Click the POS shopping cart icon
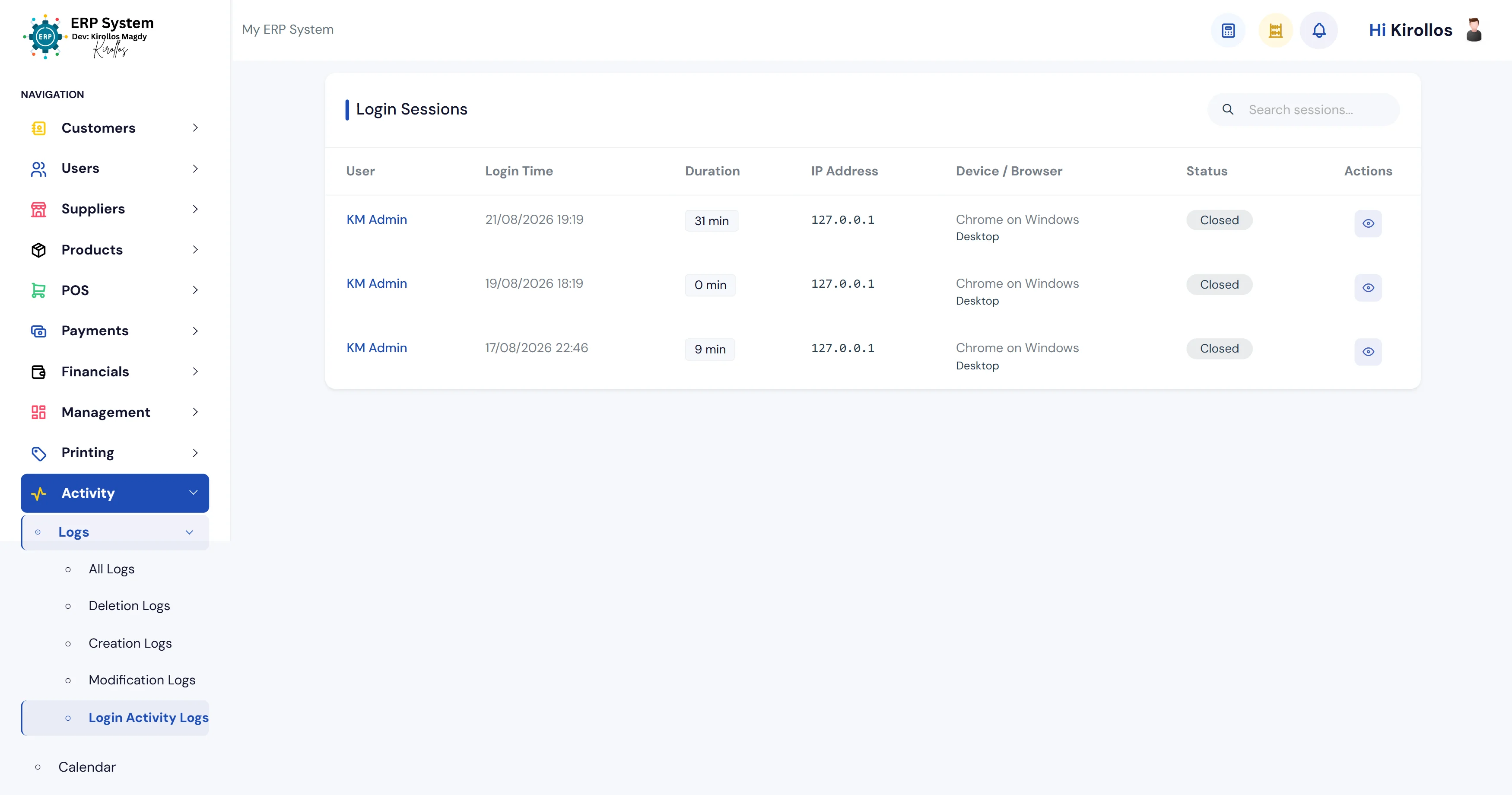The width and height of the screenshot is (1512, 795). (x=39, y=291)
